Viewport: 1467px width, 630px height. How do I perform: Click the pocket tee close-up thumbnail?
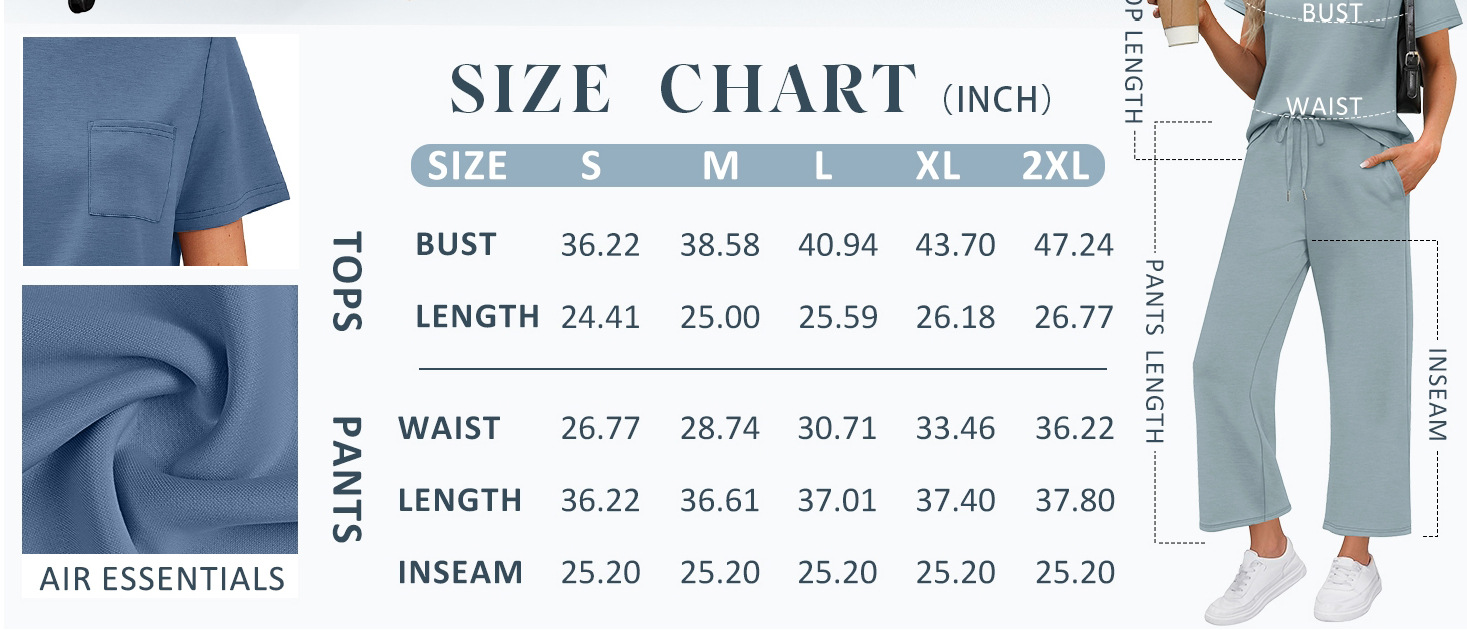pyautogui.click(x=160, y=151)
